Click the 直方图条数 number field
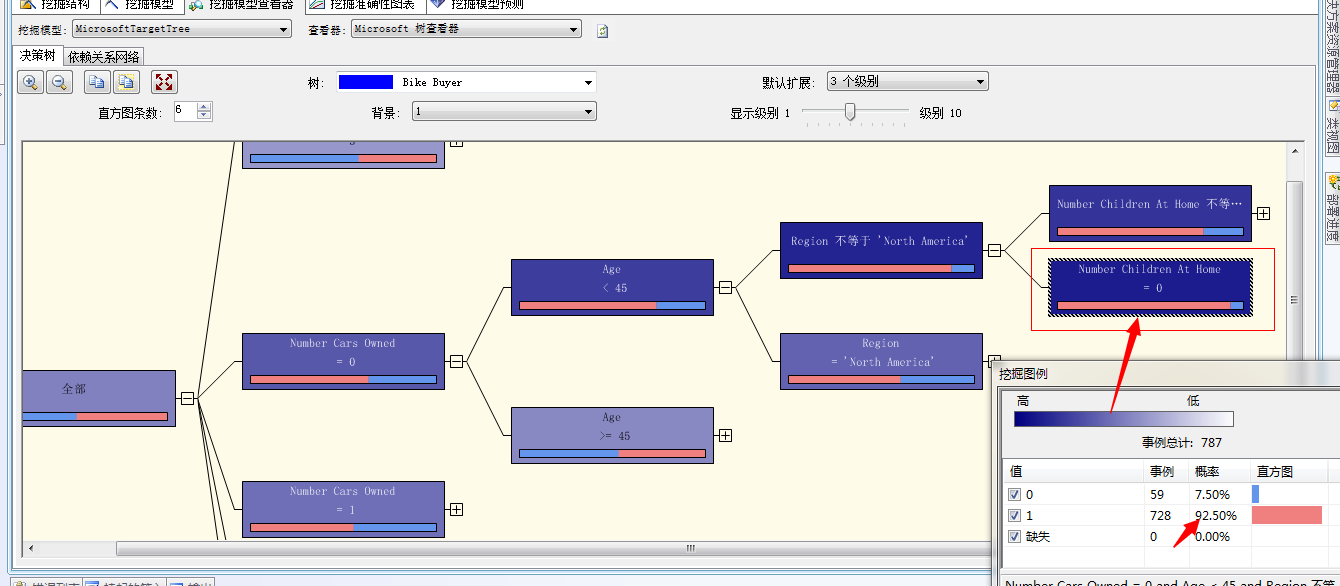This screenshot has height=586, width=1340. pyautogui.click(x=185, y=112)
